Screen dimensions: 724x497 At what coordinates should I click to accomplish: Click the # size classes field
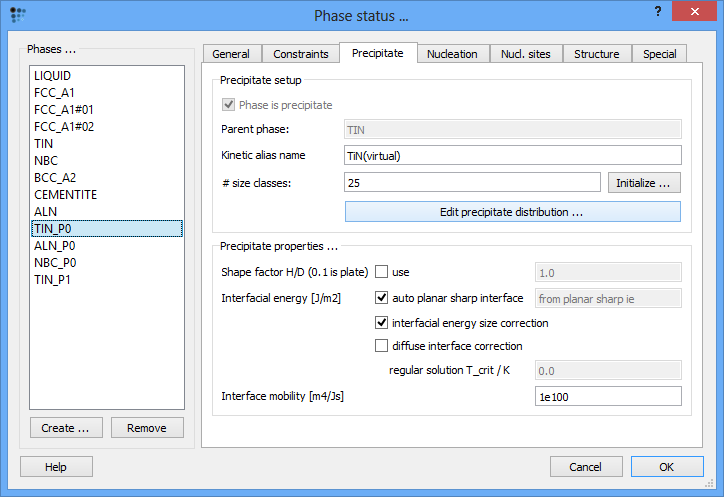pos(472,182)
